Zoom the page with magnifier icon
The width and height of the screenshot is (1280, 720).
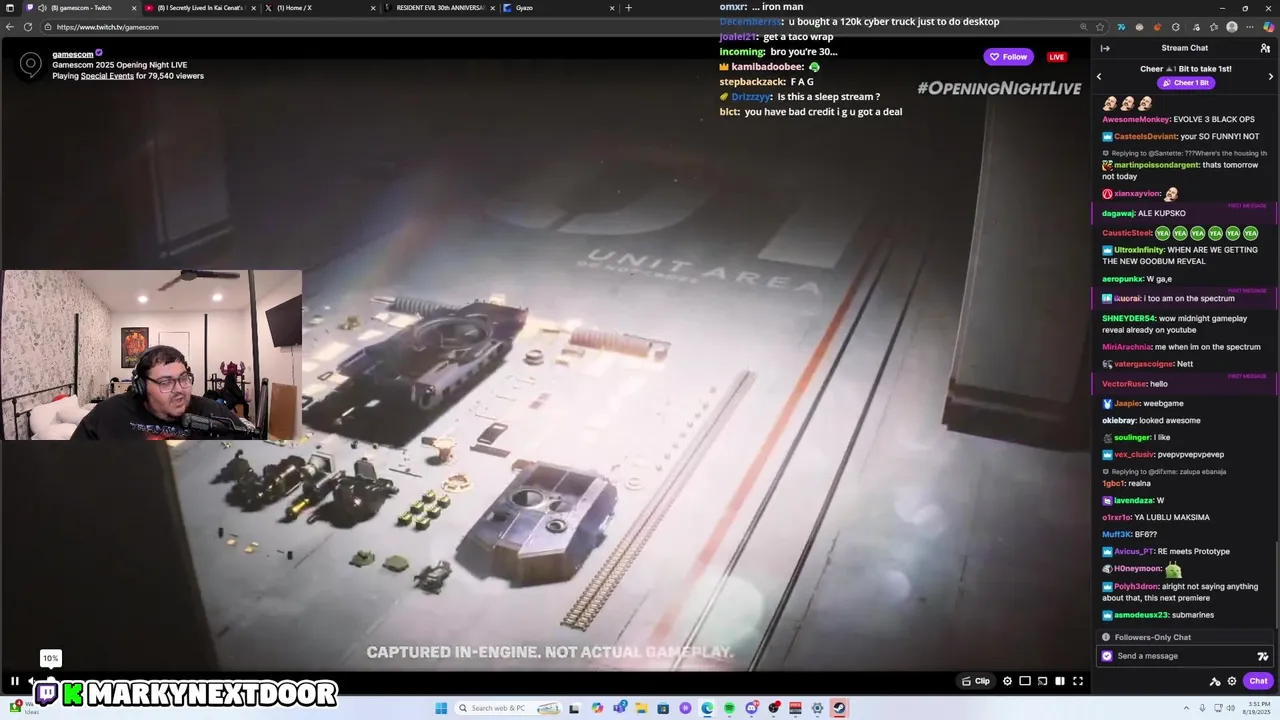[1082, 27]
